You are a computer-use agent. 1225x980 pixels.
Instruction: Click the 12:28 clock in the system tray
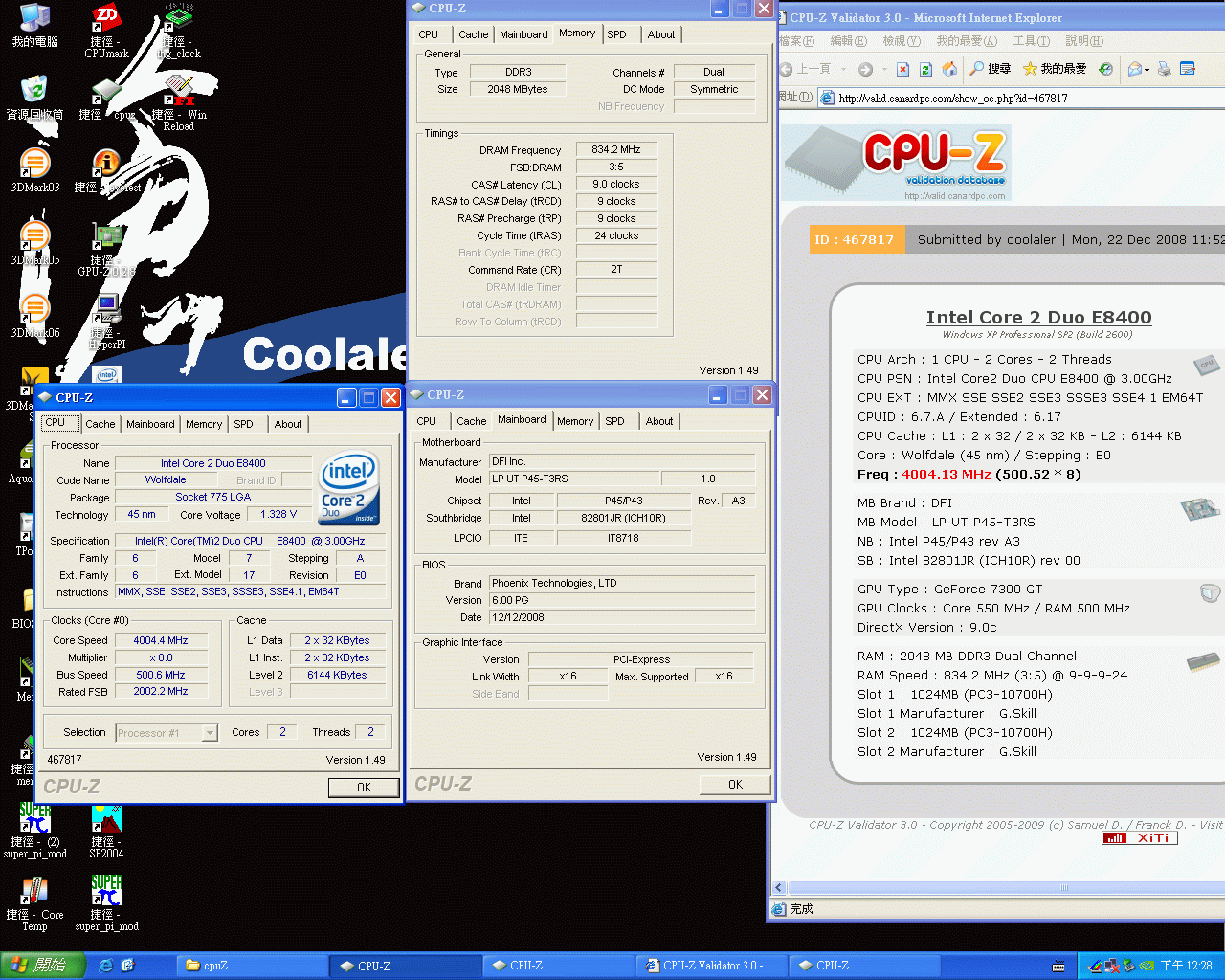point(1186,966)
